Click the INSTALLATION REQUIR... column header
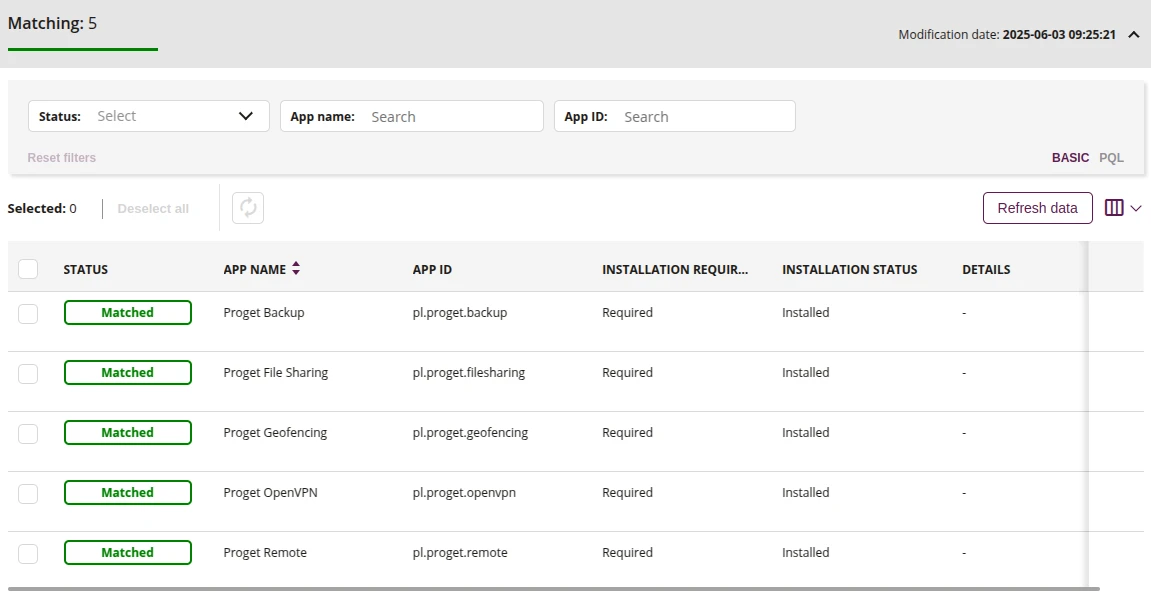The image size is (1151, 598). [675, 269]
